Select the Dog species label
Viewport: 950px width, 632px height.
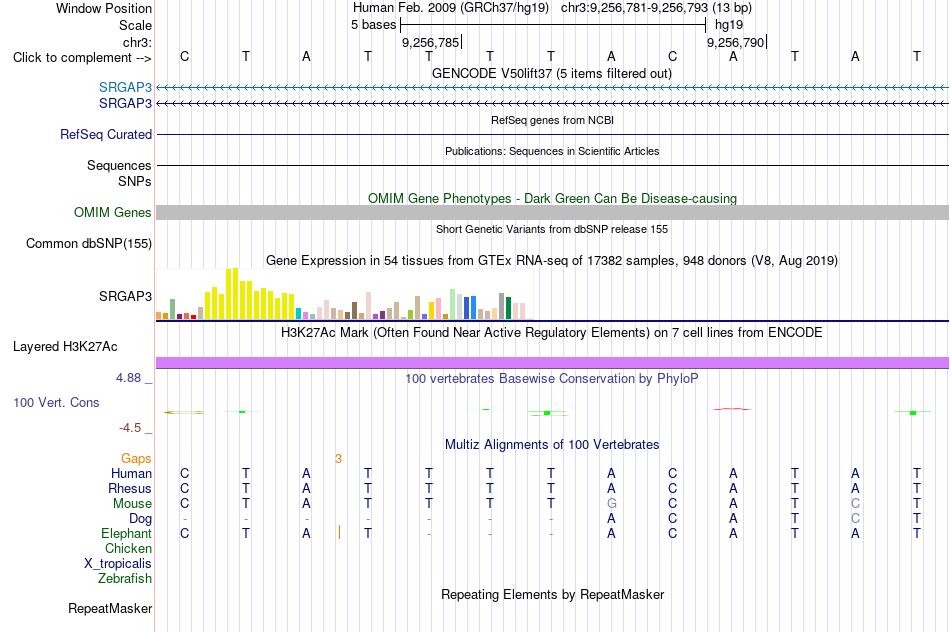tap(141, 519)
